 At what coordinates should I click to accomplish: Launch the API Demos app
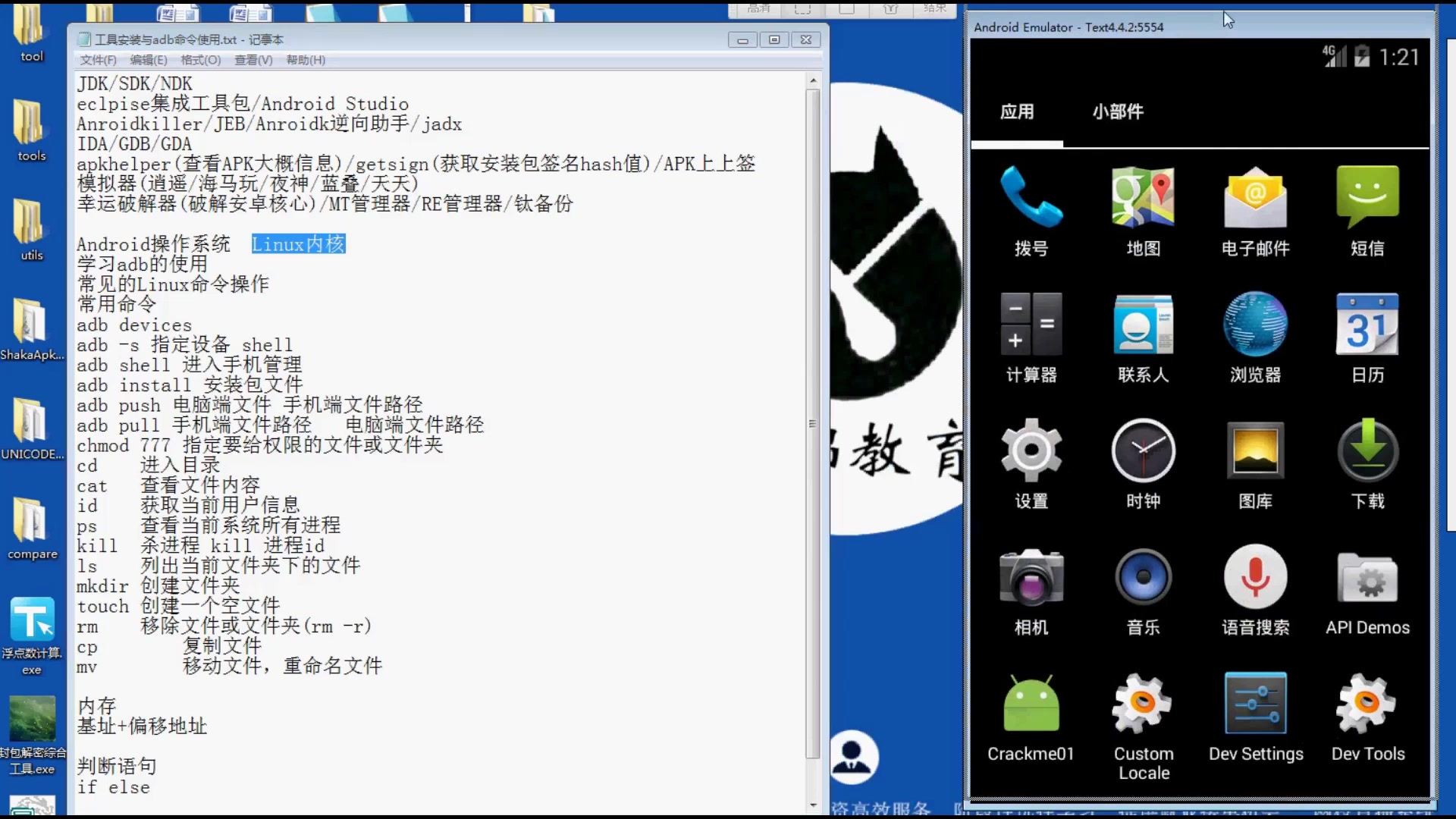click(1367, 577)
